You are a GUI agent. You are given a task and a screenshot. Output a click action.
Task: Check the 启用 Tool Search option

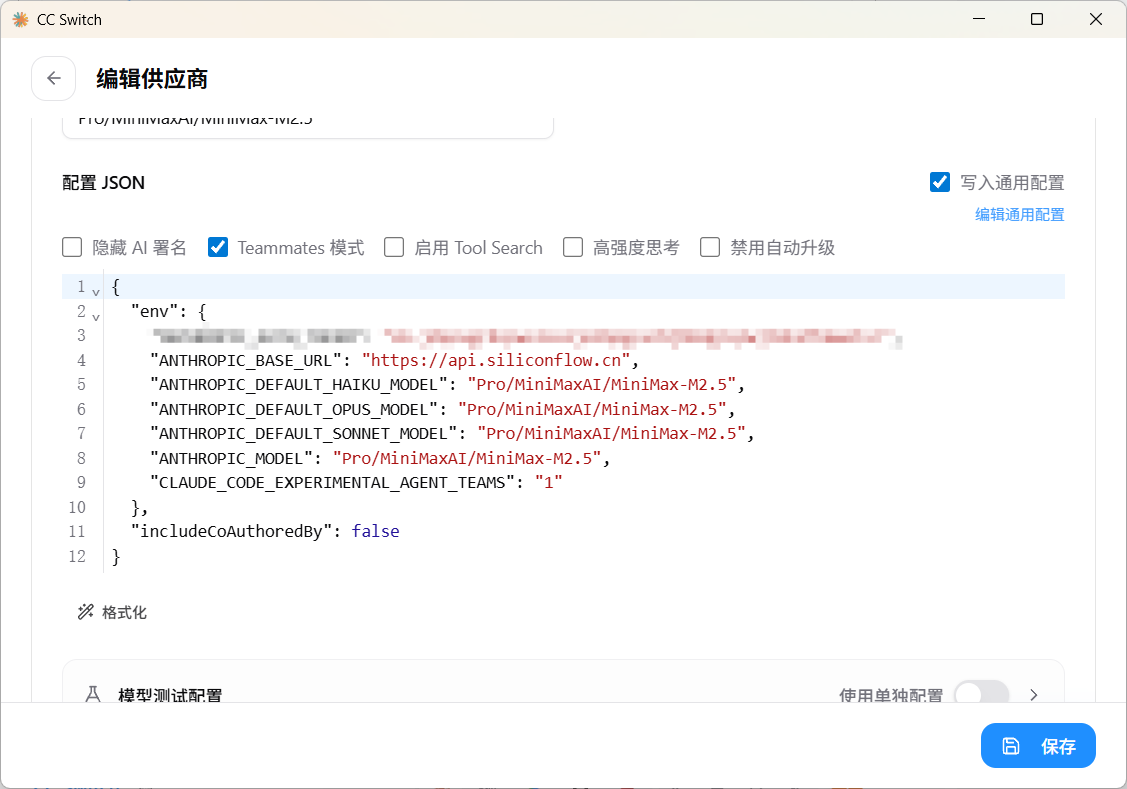pyautogui.click(x=394, y=248)
